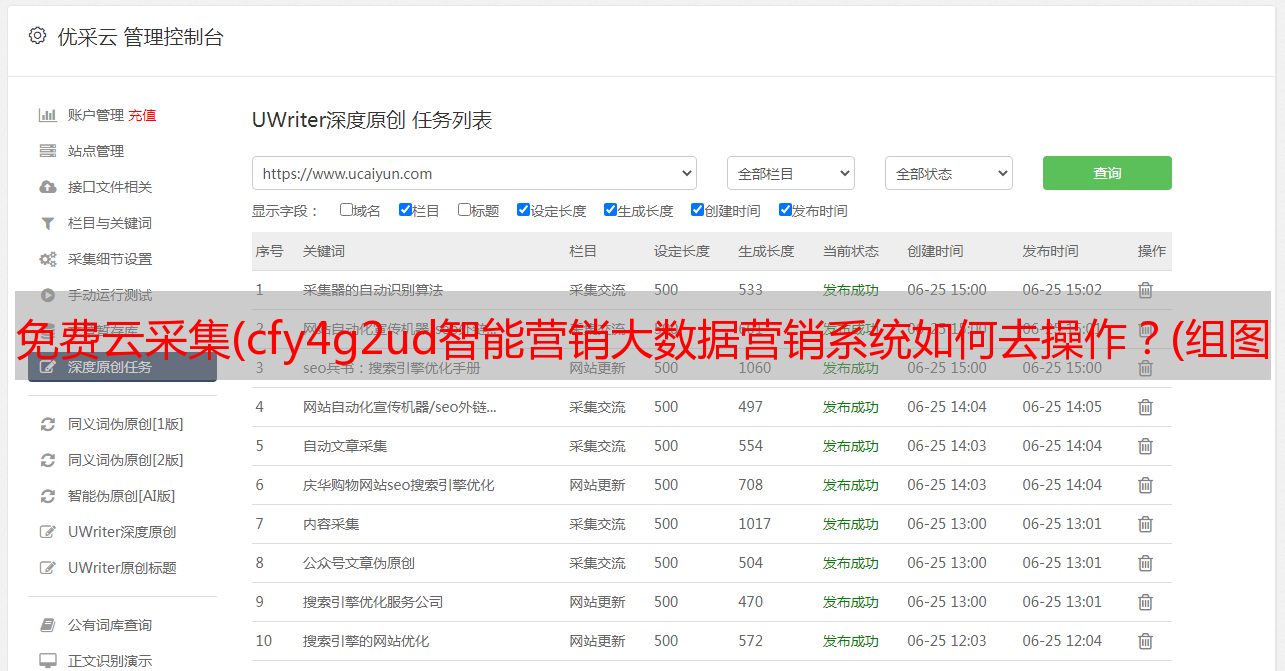Click the refresh icon for 智能伪原创[AI版]

(47, 496)
